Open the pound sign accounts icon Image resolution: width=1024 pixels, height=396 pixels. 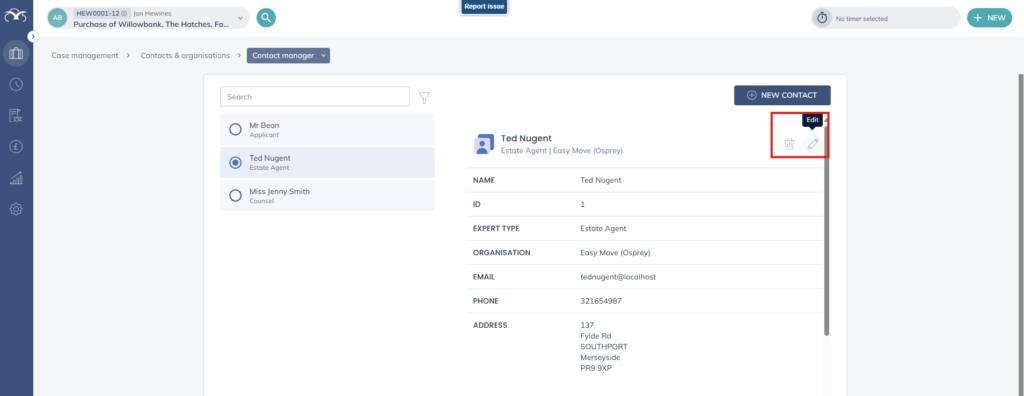tap(16, 147)
